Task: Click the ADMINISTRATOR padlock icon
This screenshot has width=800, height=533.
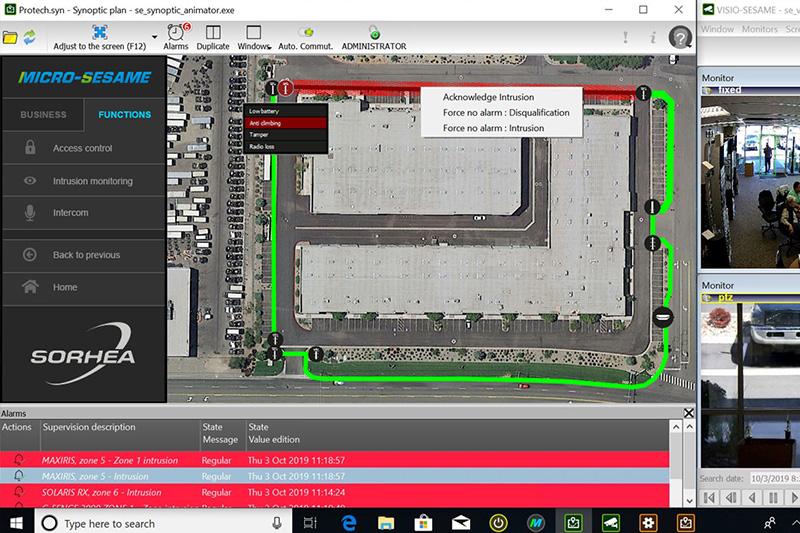Action: coord(373,33)
